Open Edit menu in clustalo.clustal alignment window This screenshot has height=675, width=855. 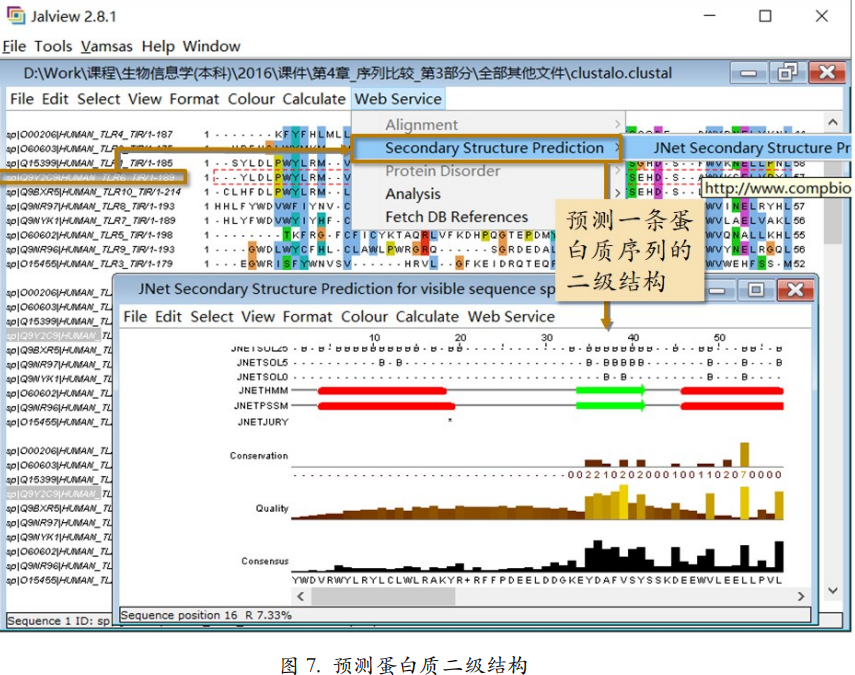click(x=55, y=99)
